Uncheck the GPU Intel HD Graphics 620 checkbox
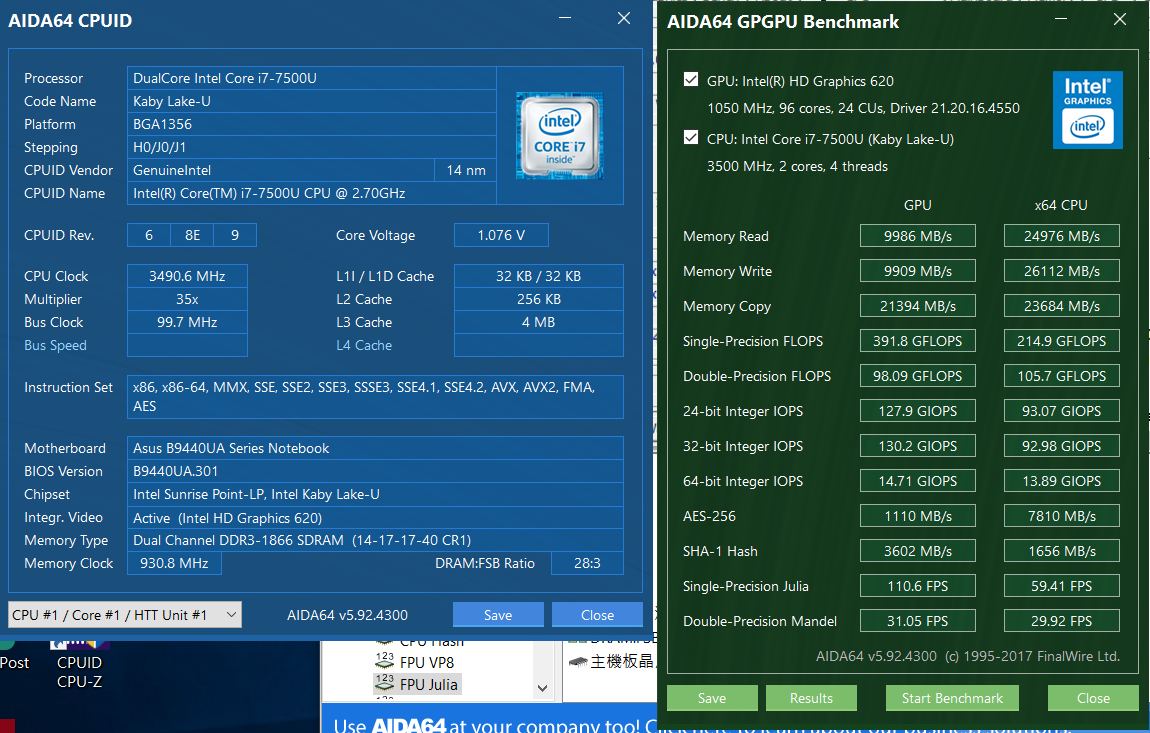Viewport: 1150px width, 733px height. click(691, 79)
